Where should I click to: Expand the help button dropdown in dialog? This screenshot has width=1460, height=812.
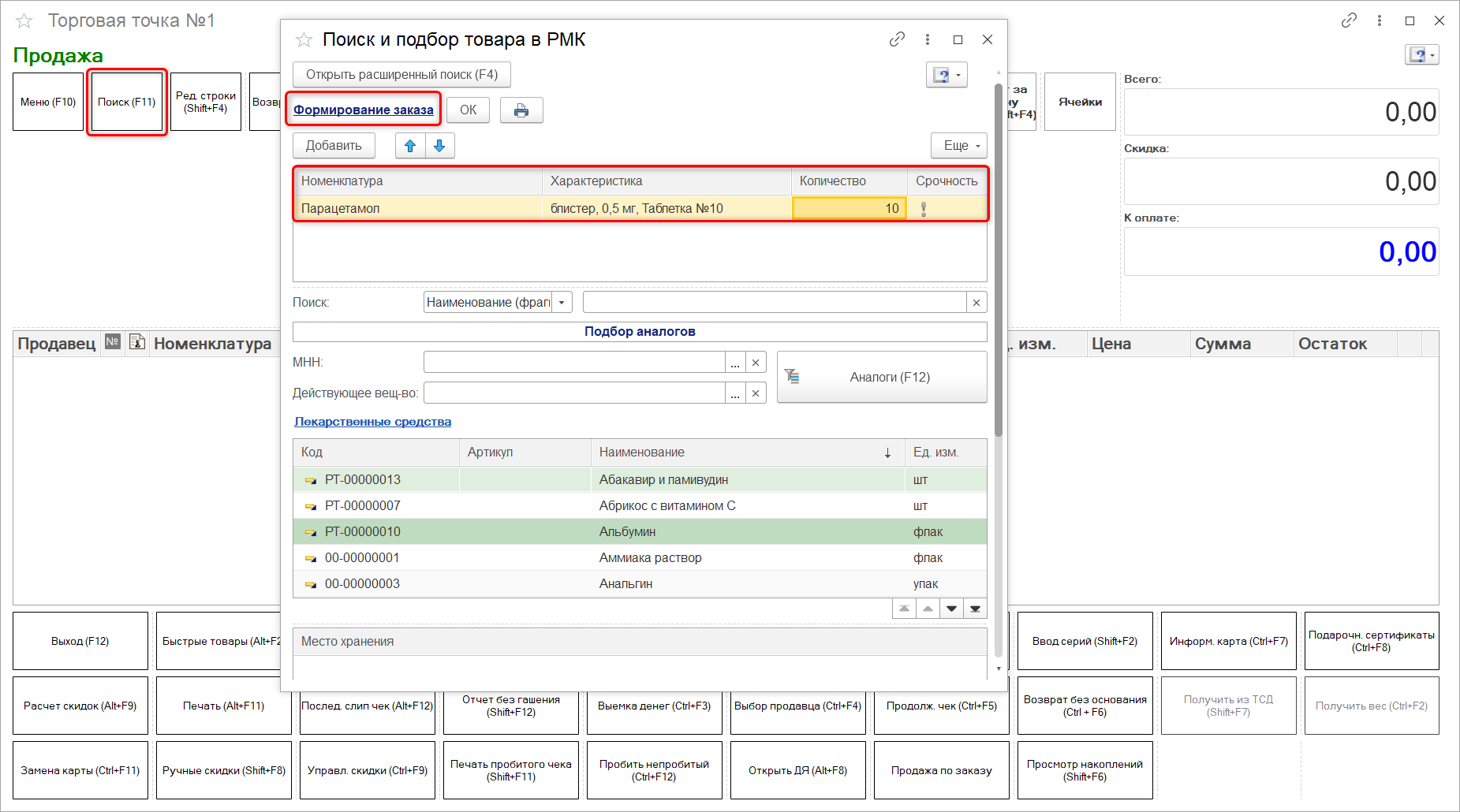point(958,76)
